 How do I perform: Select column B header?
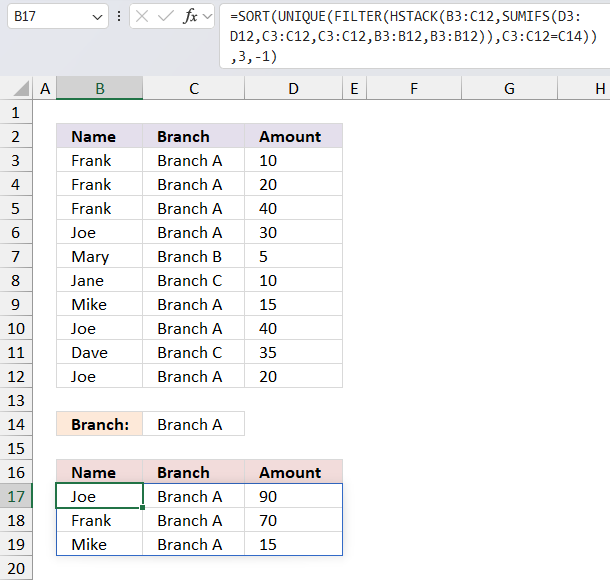[100, 88]
